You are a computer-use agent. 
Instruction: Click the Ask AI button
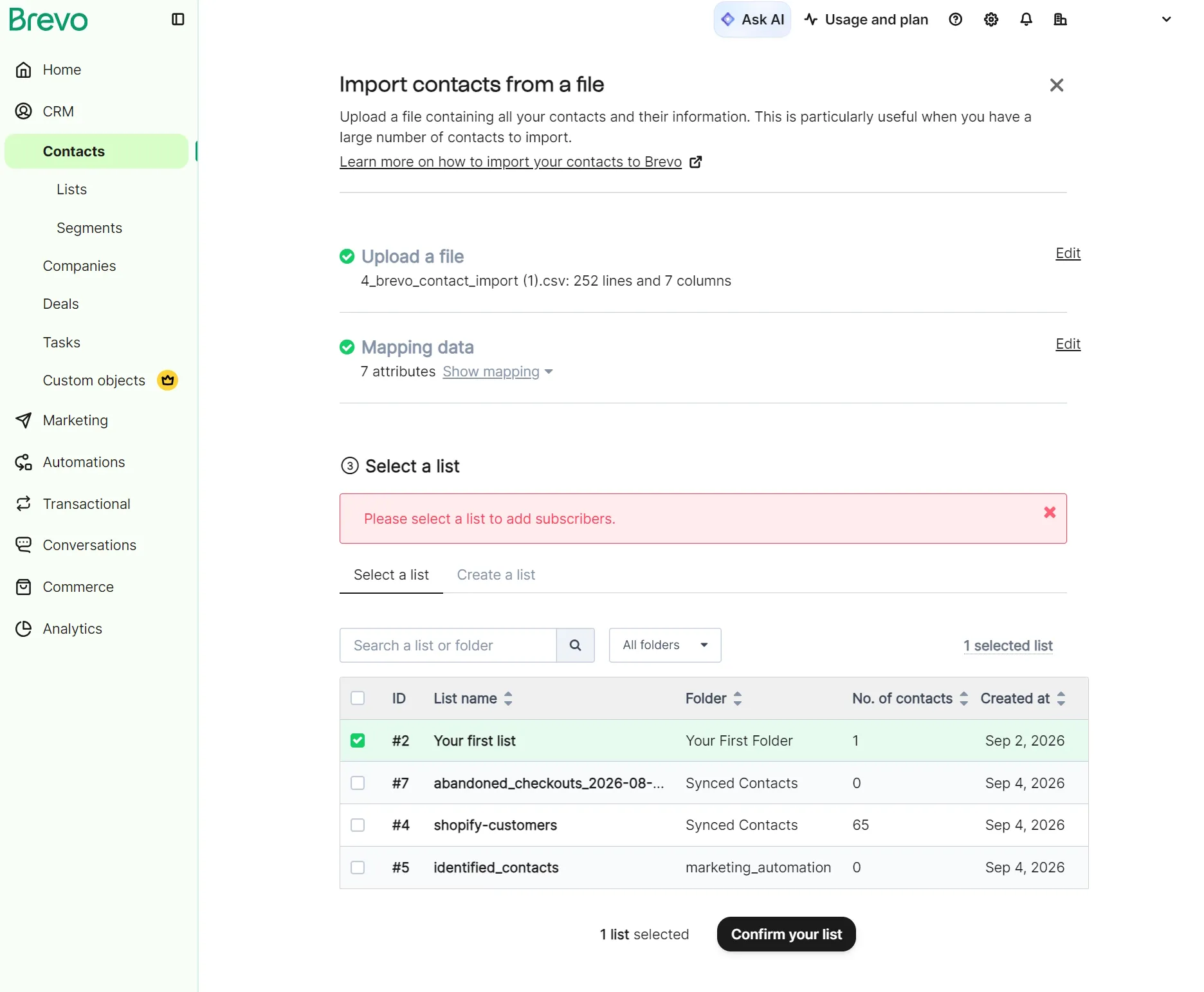[x=752, y=19]
